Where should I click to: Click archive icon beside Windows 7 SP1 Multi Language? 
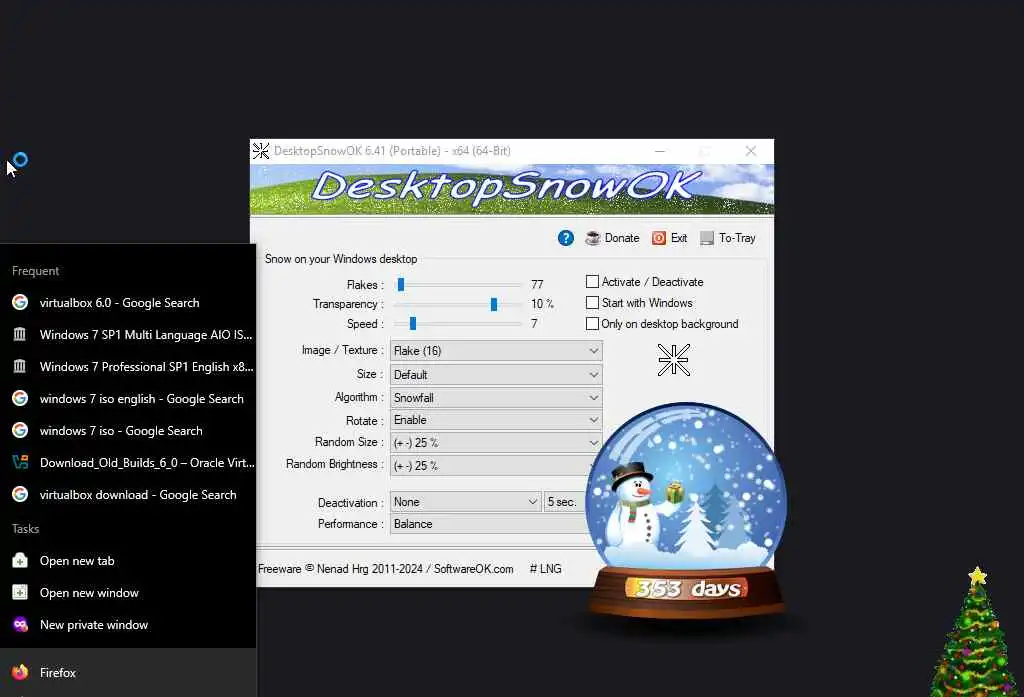[20, 334]
